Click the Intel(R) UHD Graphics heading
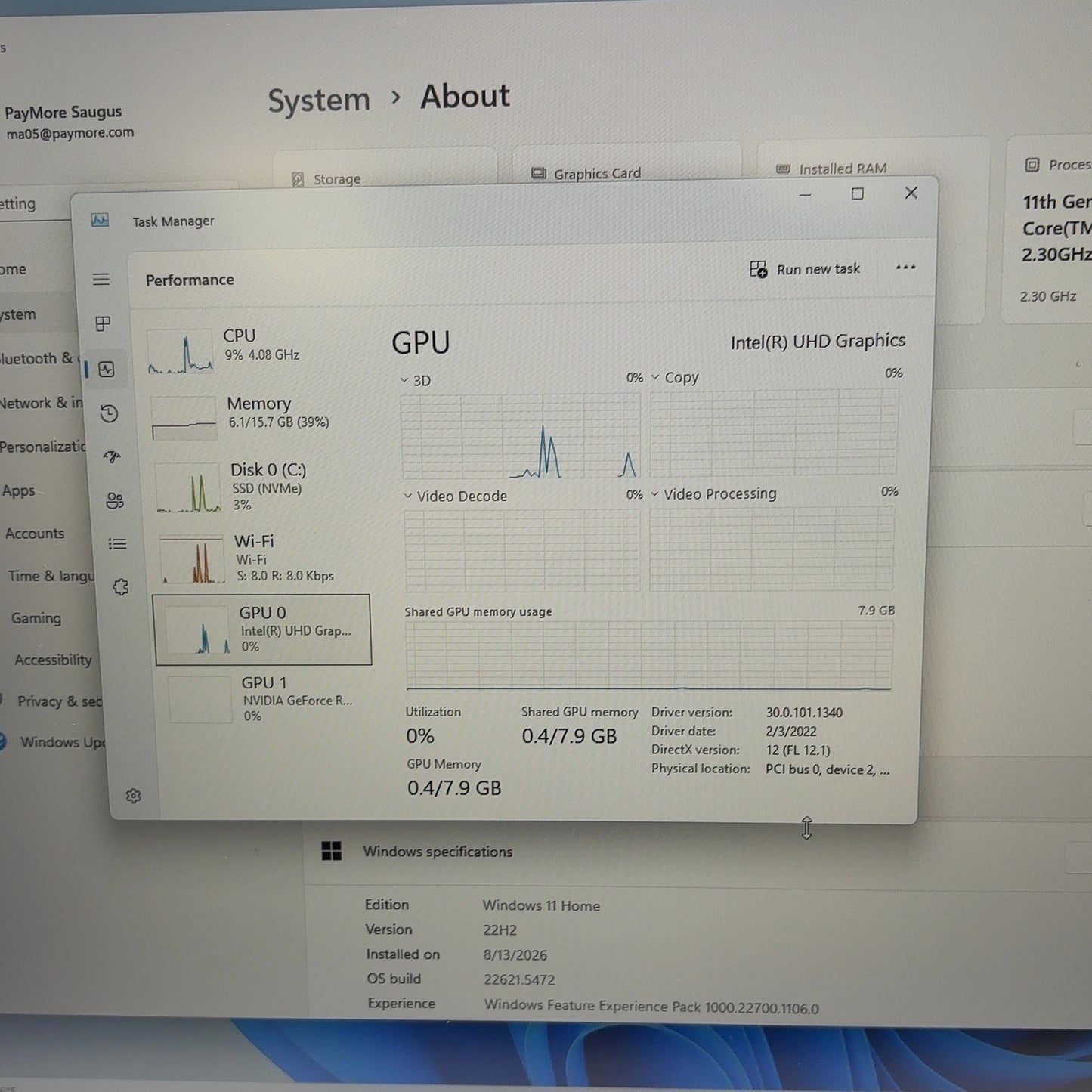The width and height of the screenshot is (1092, 1092). click(818, 342)
